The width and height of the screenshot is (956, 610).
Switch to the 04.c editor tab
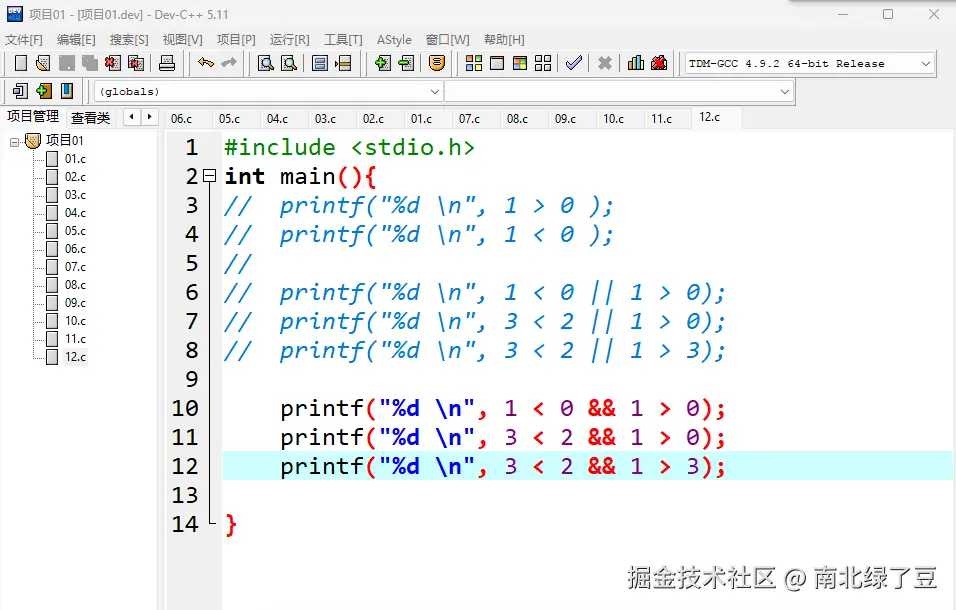[277, 119]
